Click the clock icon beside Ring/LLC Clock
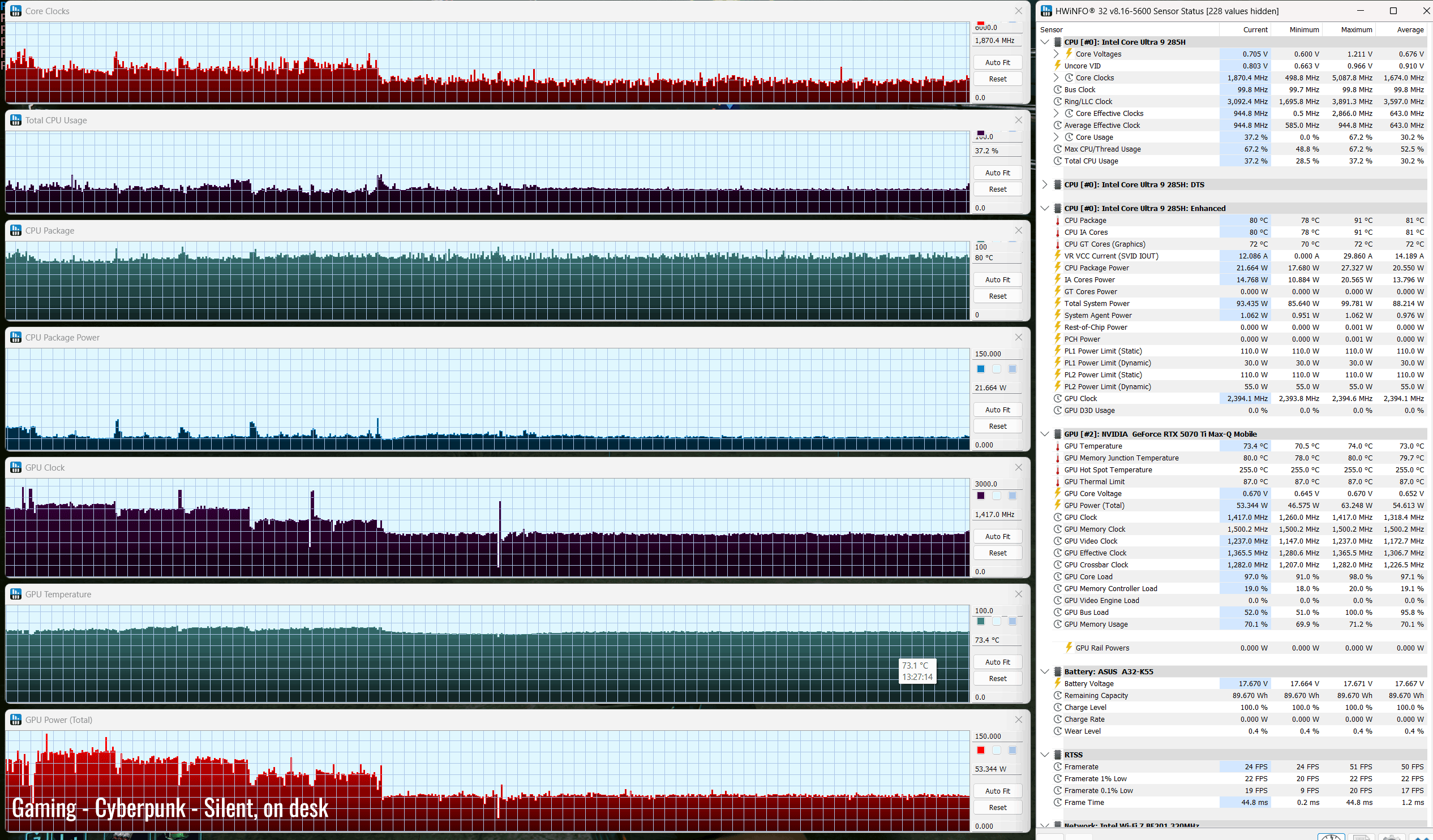Screen dimensions: 1433x840 (1058, 101)
